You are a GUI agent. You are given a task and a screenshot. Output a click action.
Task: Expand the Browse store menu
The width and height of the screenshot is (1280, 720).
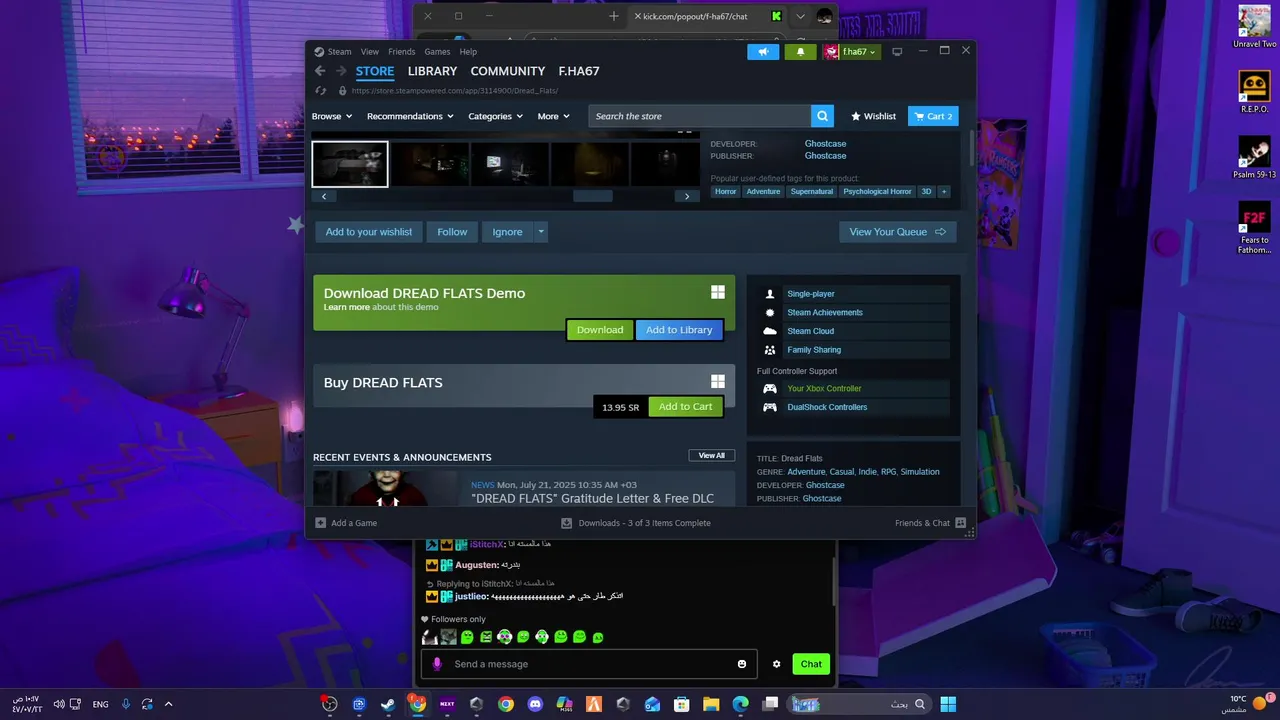pyautogui.click(x=332, y=116)
